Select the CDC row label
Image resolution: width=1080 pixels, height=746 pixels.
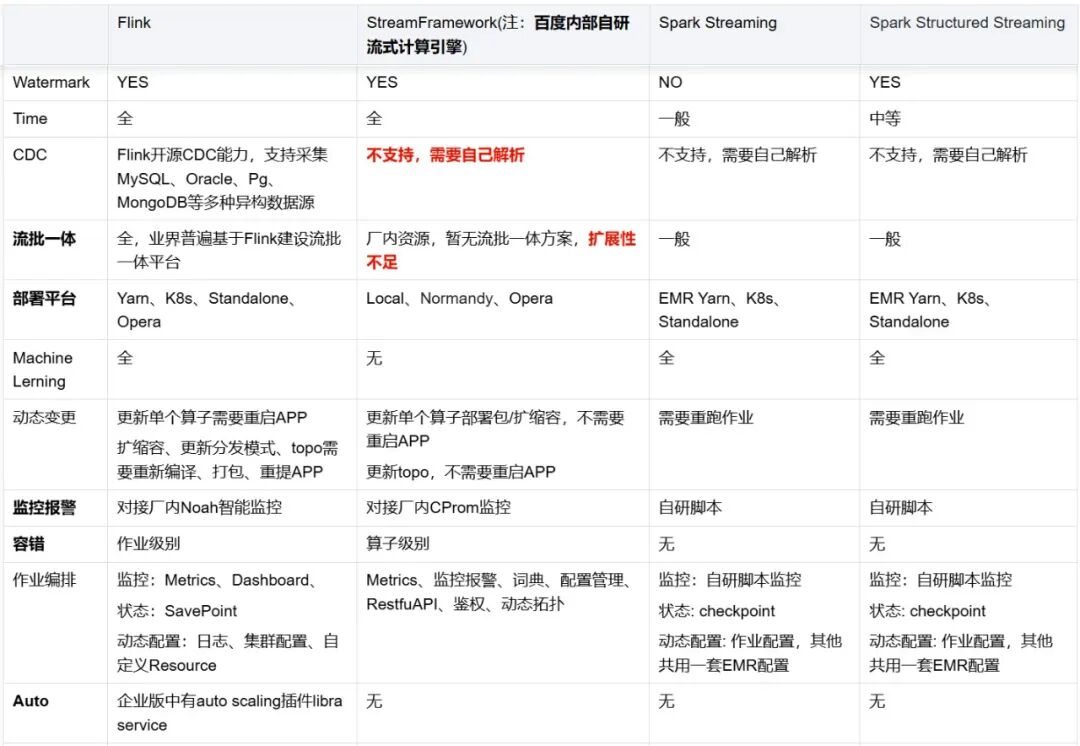pyautogui.click(x=25, y=154)
